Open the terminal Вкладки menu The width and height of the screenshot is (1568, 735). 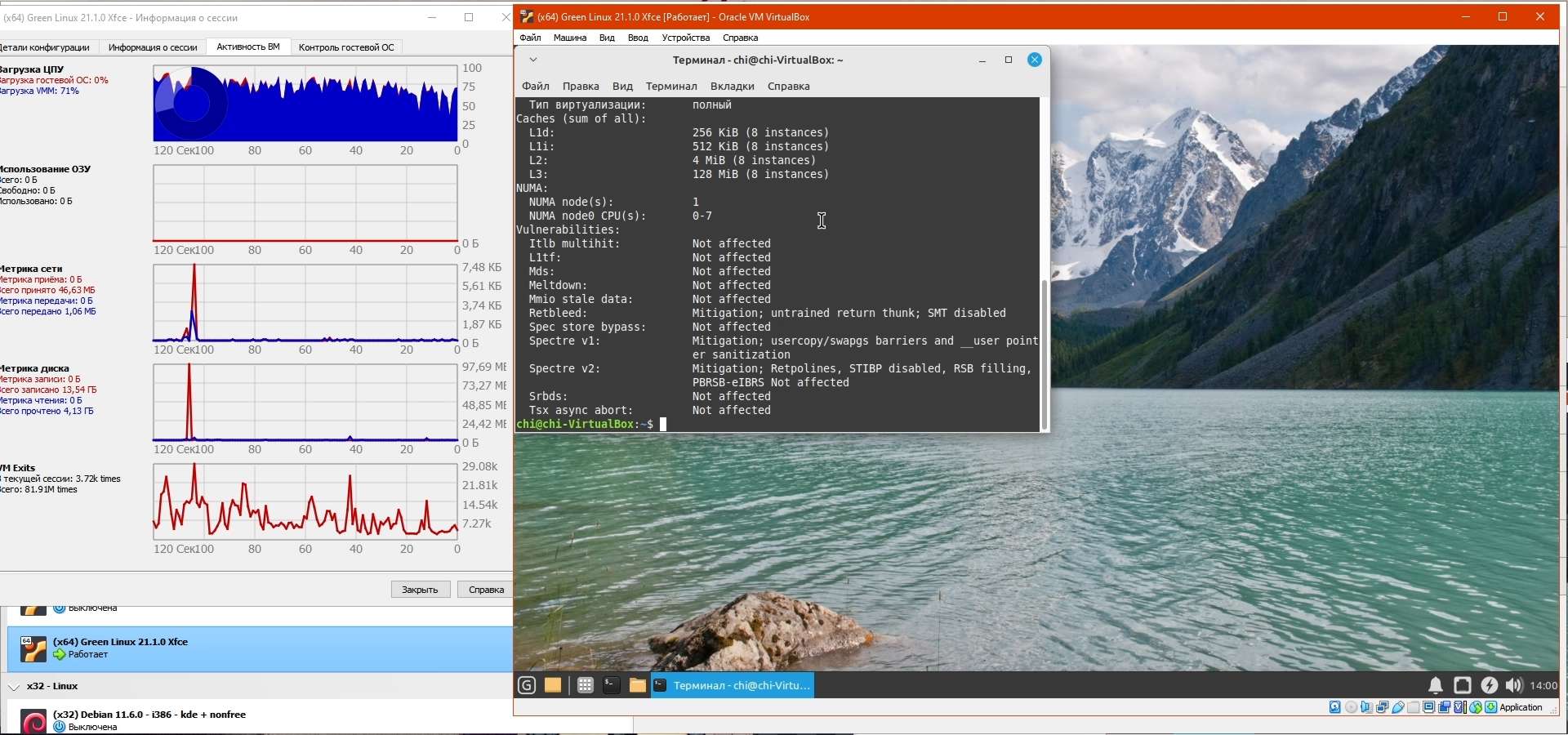click(x=733, y=86)
